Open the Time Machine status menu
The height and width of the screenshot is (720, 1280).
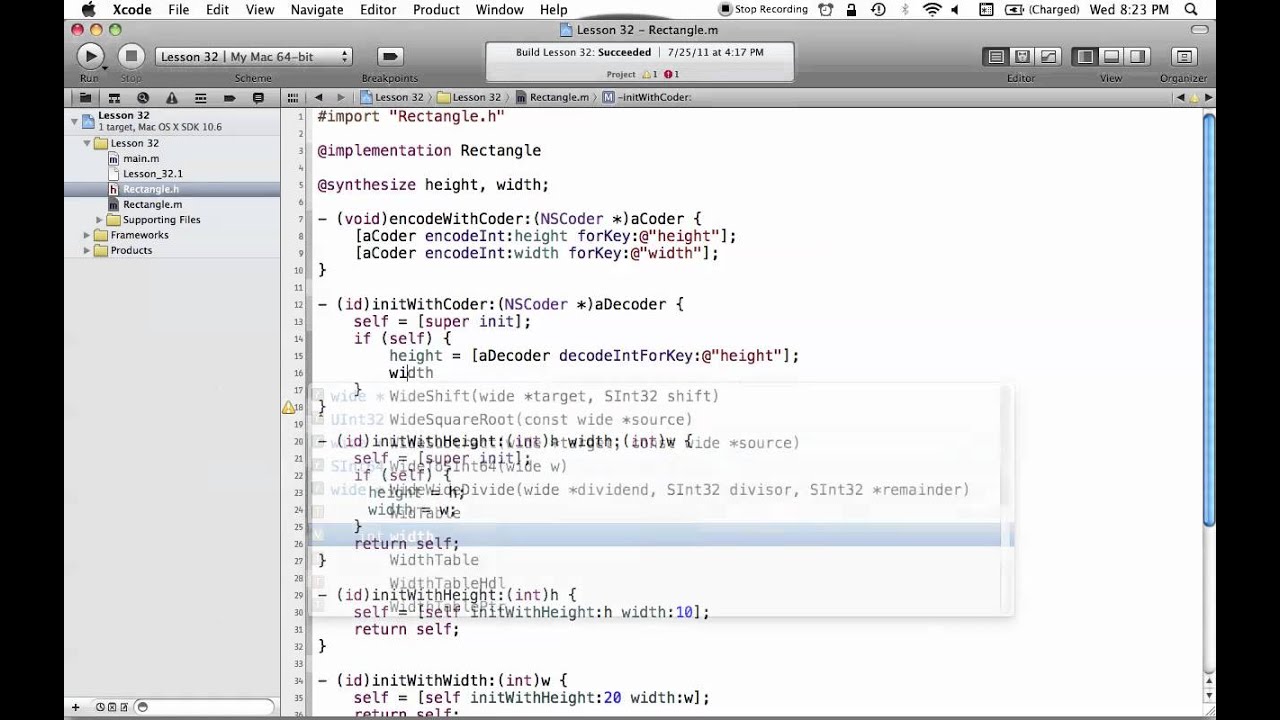pyautogui.click(x=878, y=10)
